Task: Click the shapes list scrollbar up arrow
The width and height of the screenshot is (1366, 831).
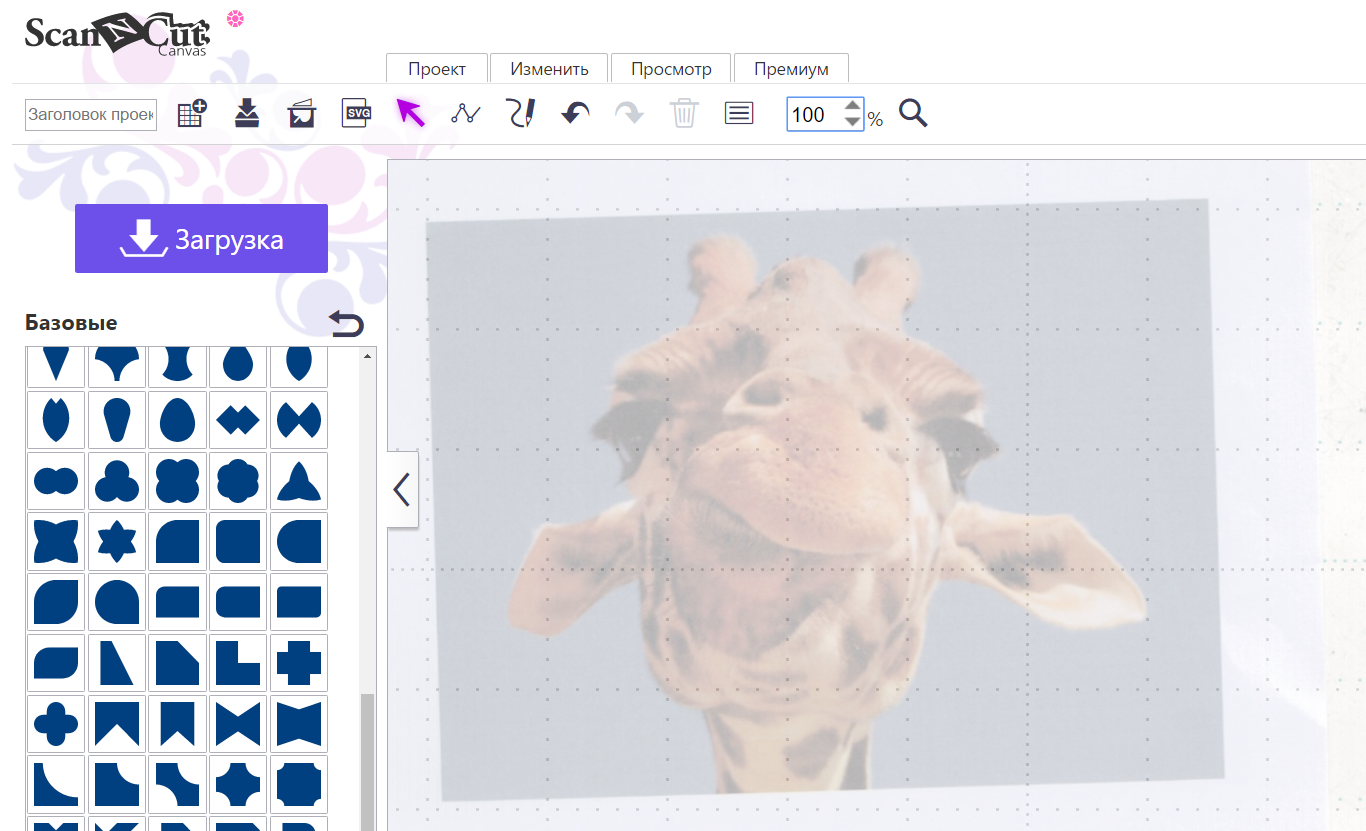Action: [368, 355]
